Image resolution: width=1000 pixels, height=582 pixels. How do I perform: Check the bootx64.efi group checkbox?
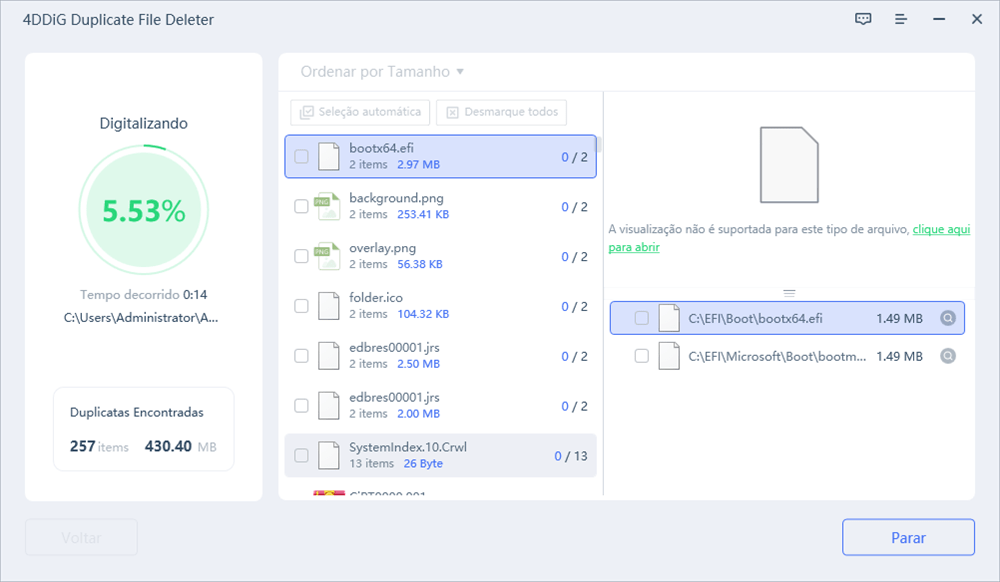[x=301, y=156]
